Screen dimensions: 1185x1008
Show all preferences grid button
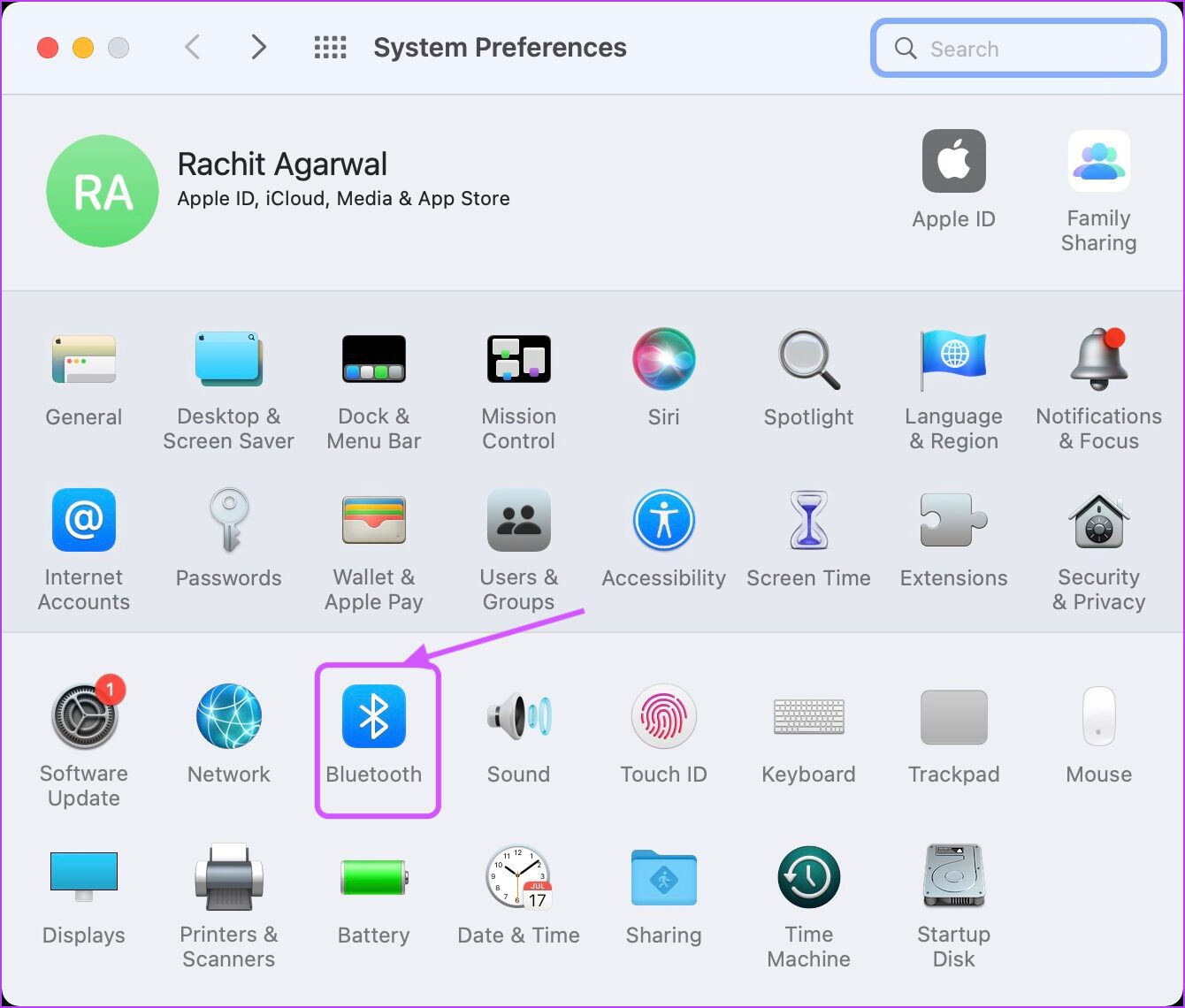[x=331, y=48]
